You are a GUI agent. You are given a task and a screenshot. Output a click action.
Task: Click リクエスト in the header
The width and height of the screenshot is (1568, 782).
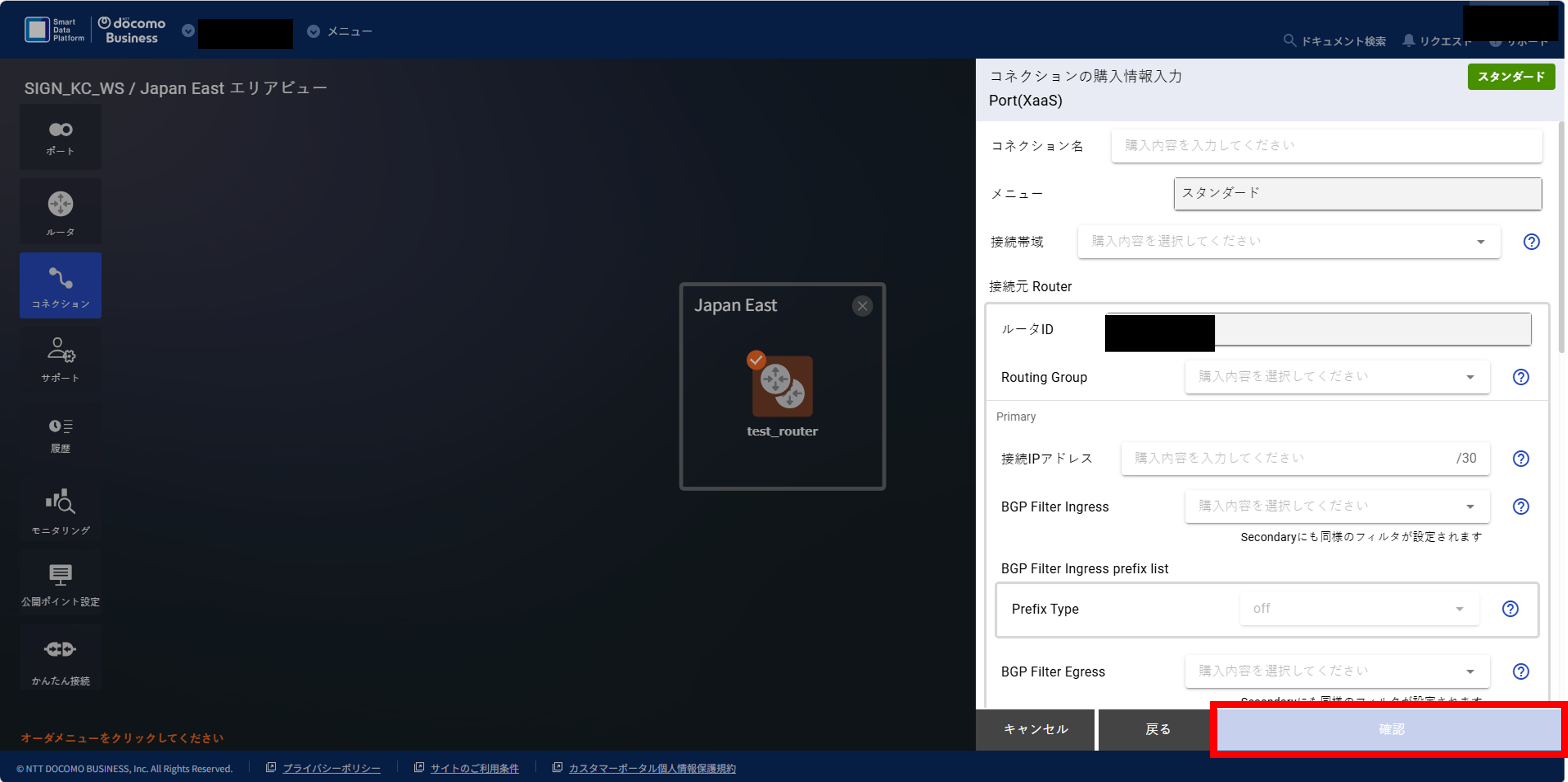1445,41
